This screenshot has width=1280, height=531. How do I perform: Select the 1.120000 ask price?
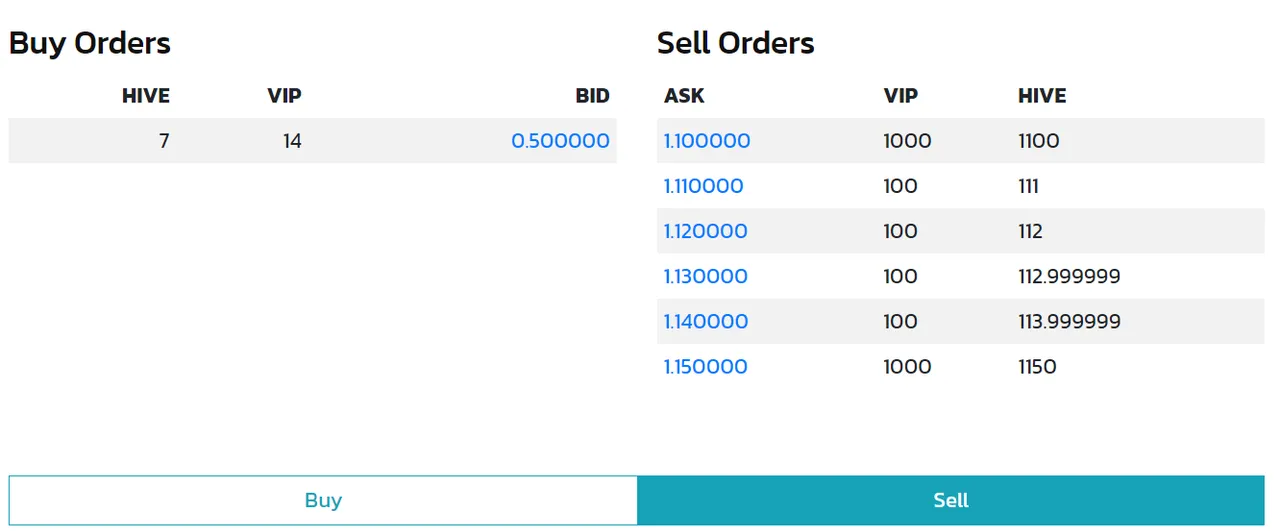[x=706, y=231]
